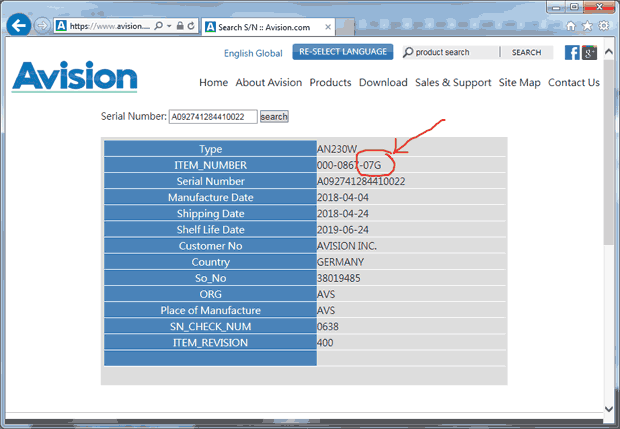This screenshot has width=620, height=429.
Task: Select ITEM_REVISION value '400'
Action: (325, 343)
